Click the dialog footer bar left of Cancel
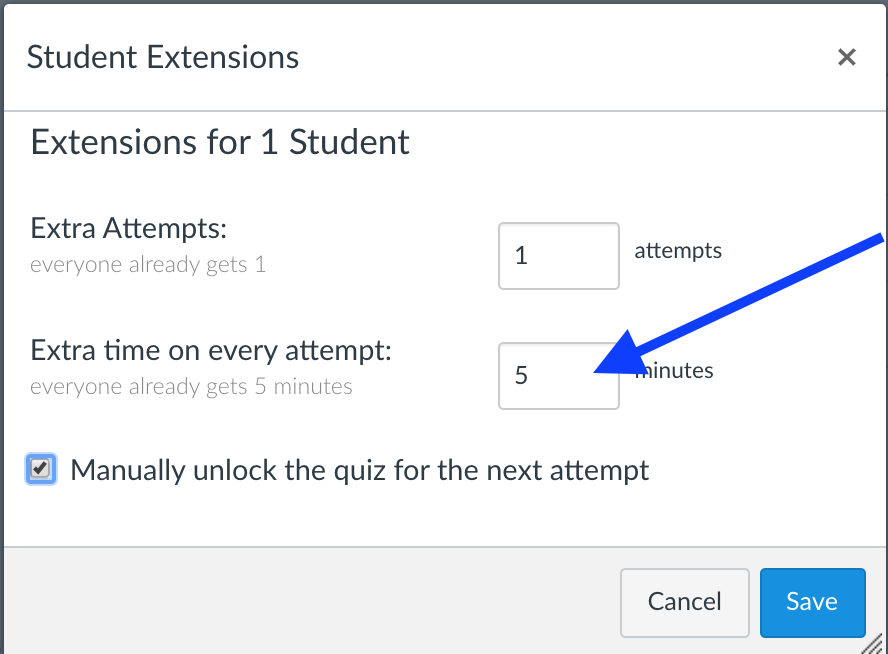 (300, 600)
